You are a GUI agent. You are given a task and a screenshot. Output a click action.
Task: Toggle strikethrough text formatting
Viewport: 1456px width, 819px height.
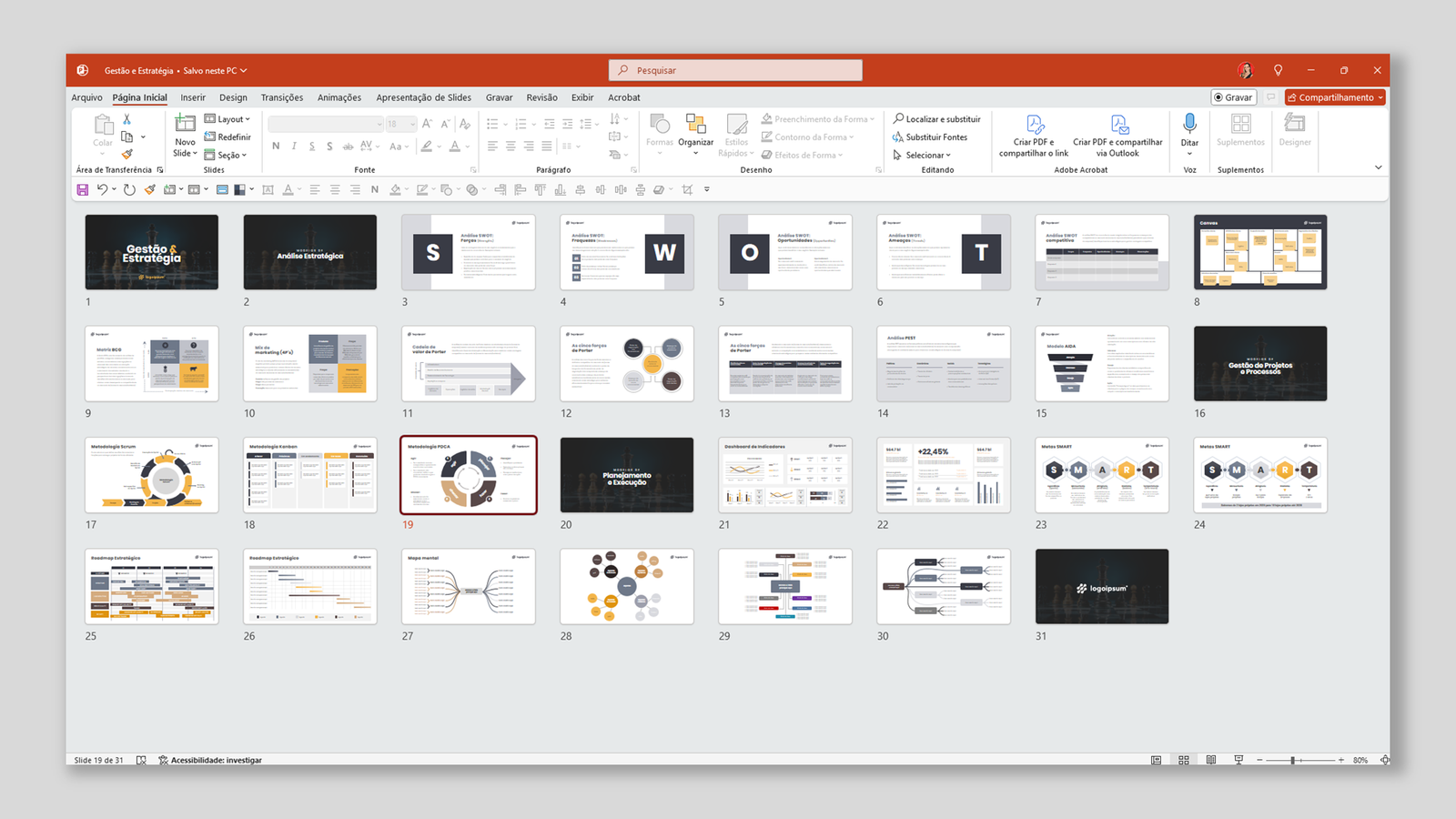(x=348, y=146)
